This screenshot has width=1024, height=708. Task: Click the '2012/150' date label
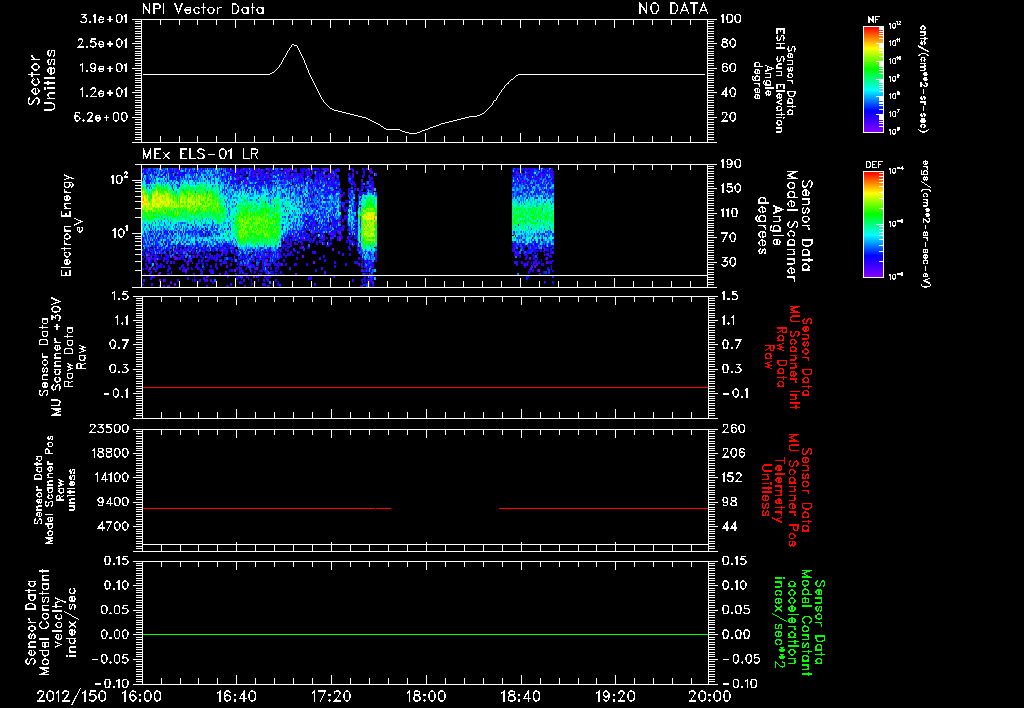71,696
